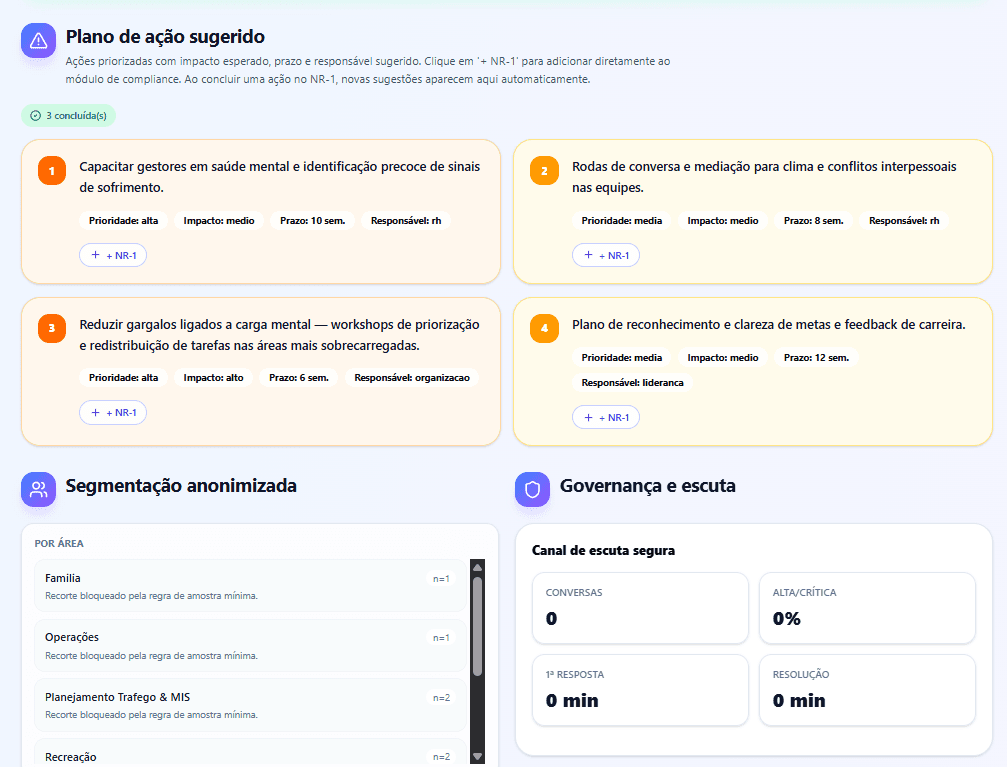The width and height of the screenshot is (1007, 767).
Task: Click Prioridade: alta chip on Reduzir gargalos card
Action: pyautogui.click(x=123, y=378)
